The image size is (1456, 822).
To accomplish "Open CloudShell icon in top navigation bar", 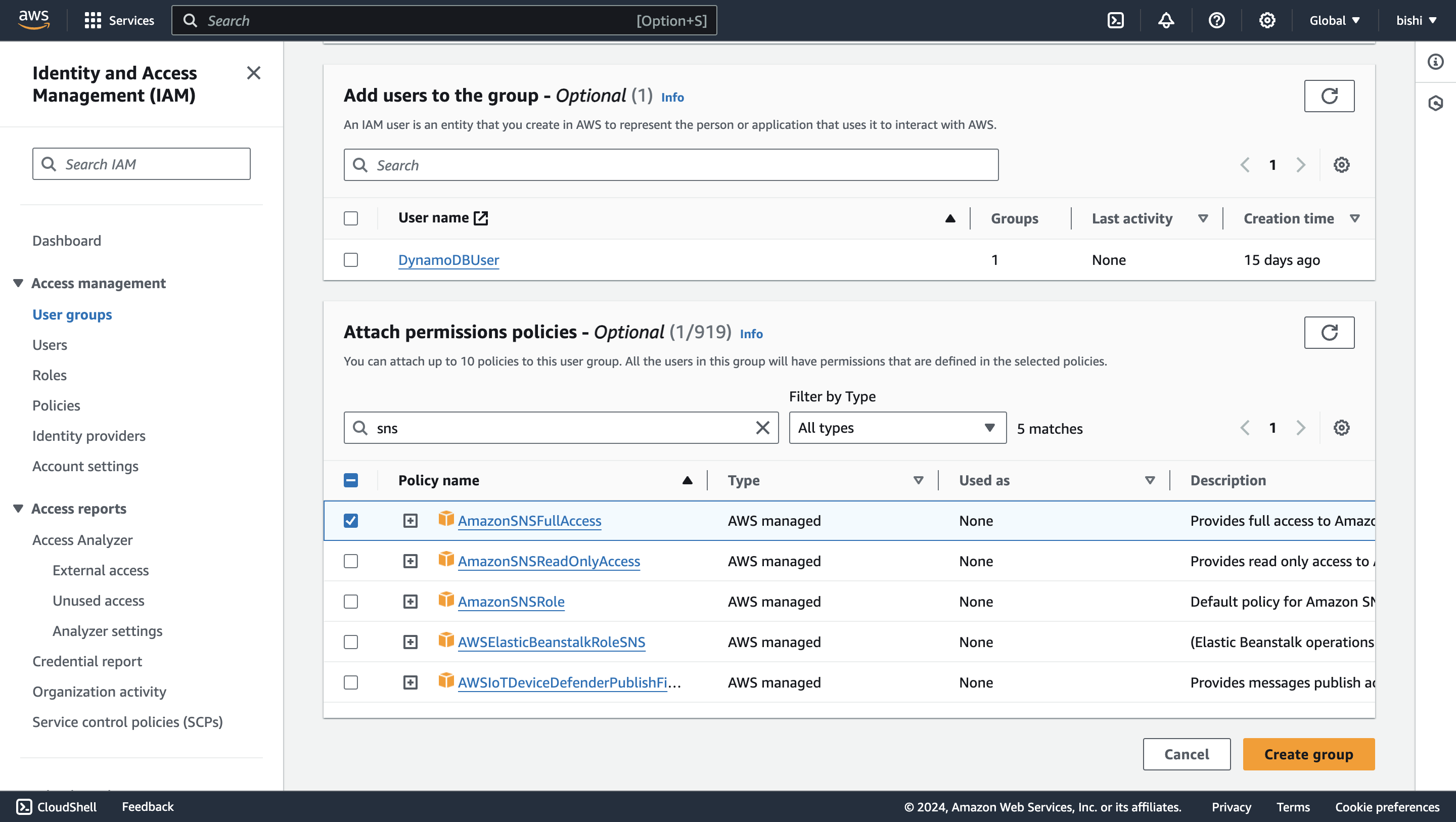I will [x=1115, y=21].
